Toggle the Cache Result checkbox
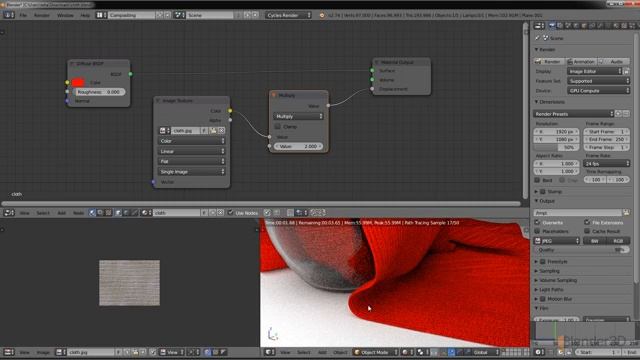640x360 pixels. click(587, 231)
